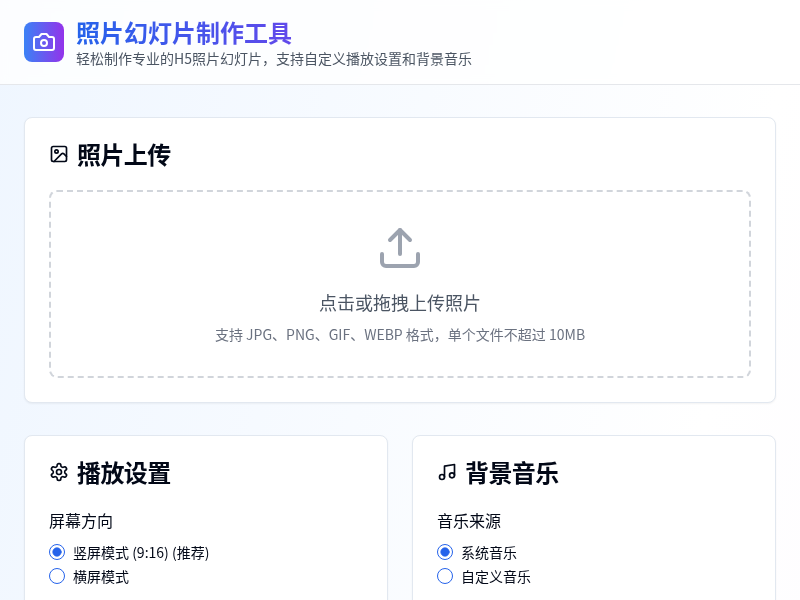800x600 pixels.
Task: Click the upload arrow icon
Action: [x=400, y=248]
